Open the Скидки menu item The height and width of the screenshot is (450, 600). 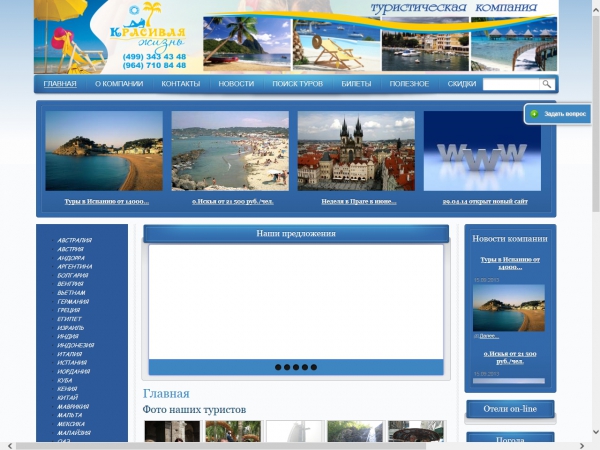coord(461,84)
